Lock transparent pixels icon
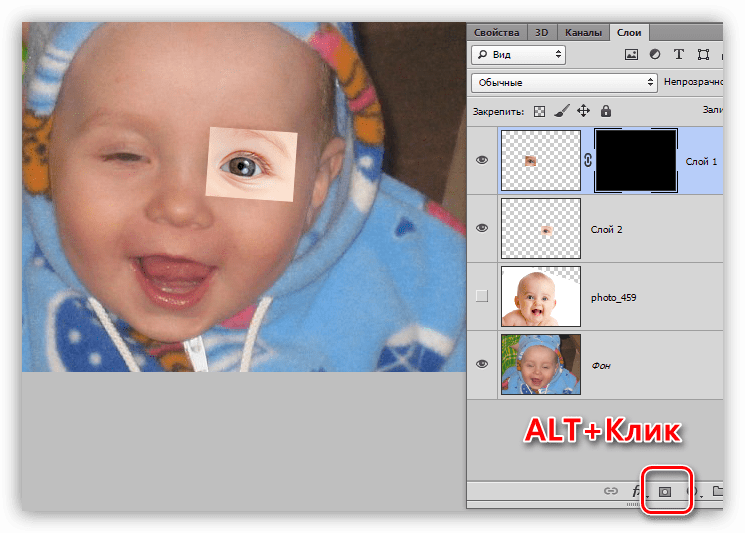This screenshot has width=745, height=533. point(539,111)
